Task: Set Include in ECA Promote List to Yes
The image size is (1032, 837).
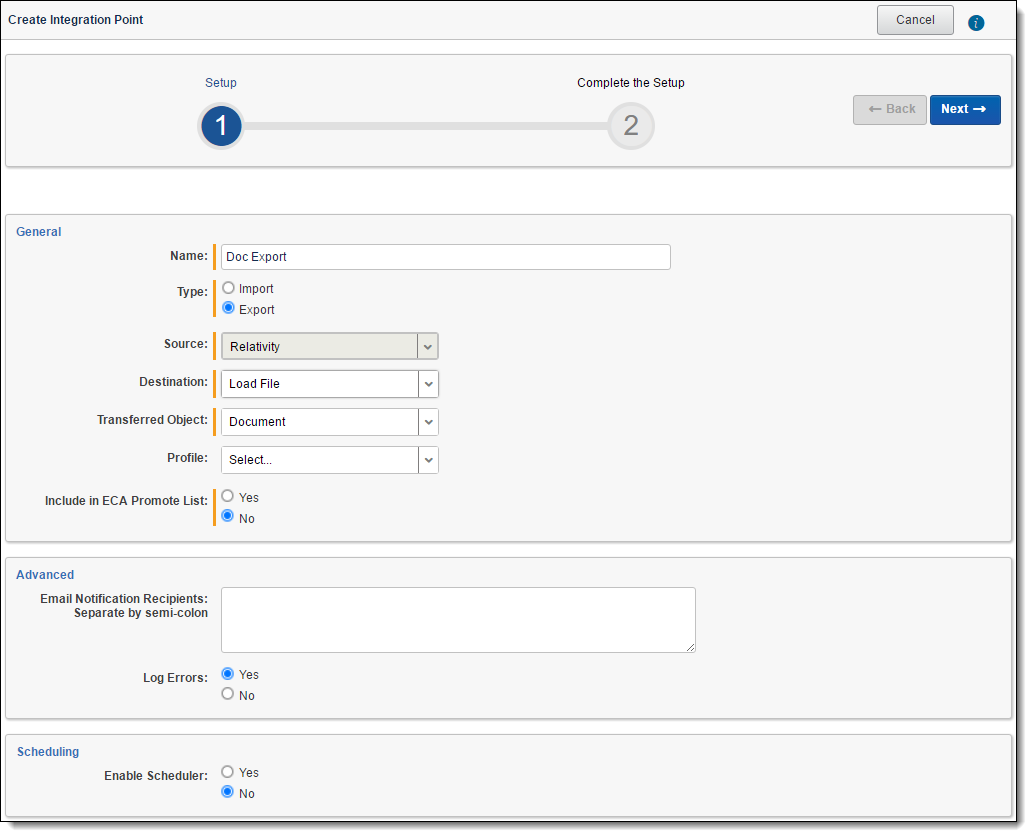Action: coord(229,497)
